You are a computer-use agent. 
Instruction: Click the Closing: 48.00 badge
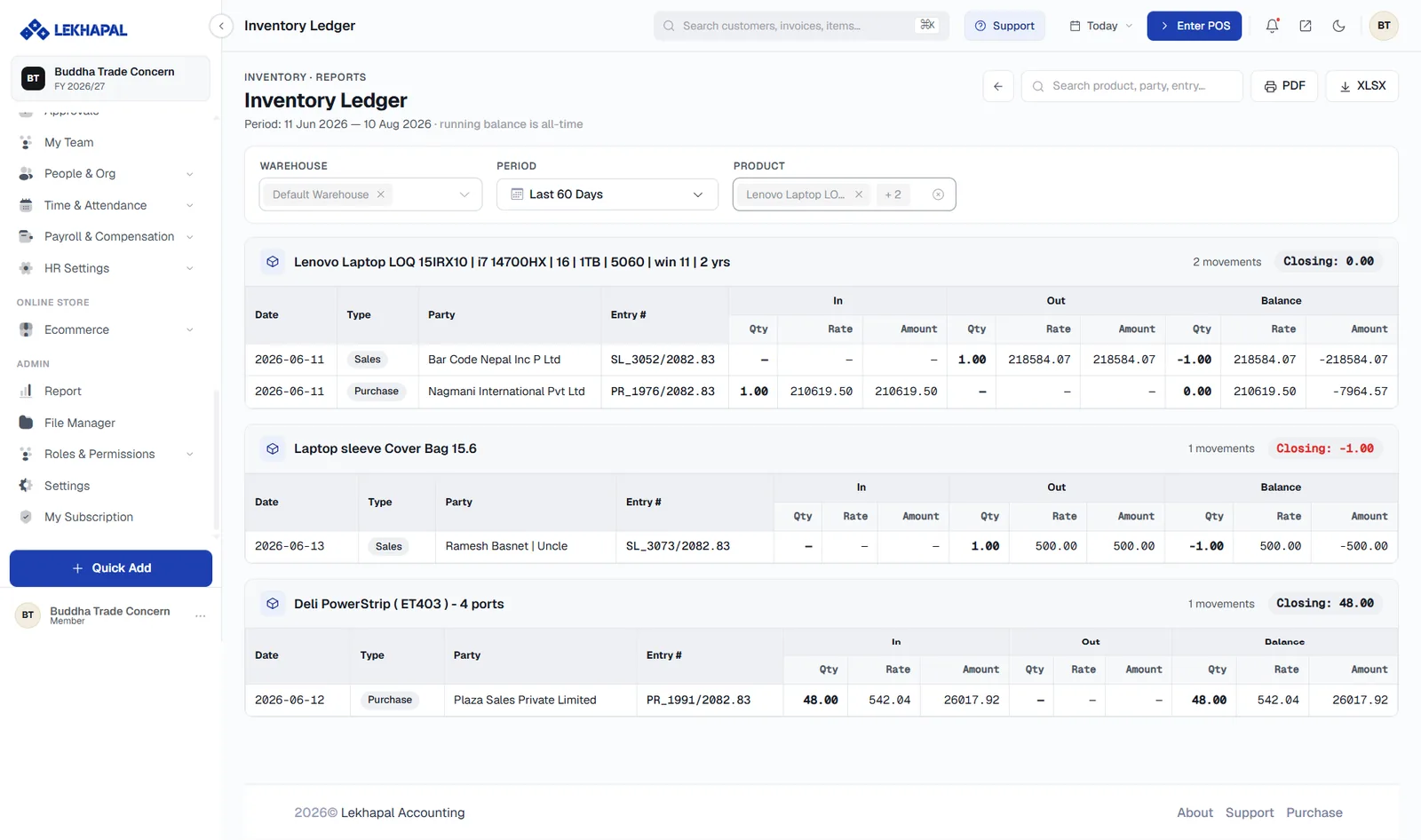point(1324,604)
